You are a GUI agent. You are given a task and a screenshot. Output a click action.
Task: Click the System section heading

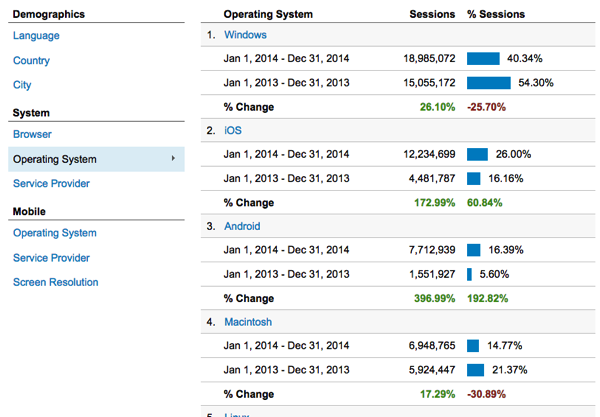pos(31,113)
